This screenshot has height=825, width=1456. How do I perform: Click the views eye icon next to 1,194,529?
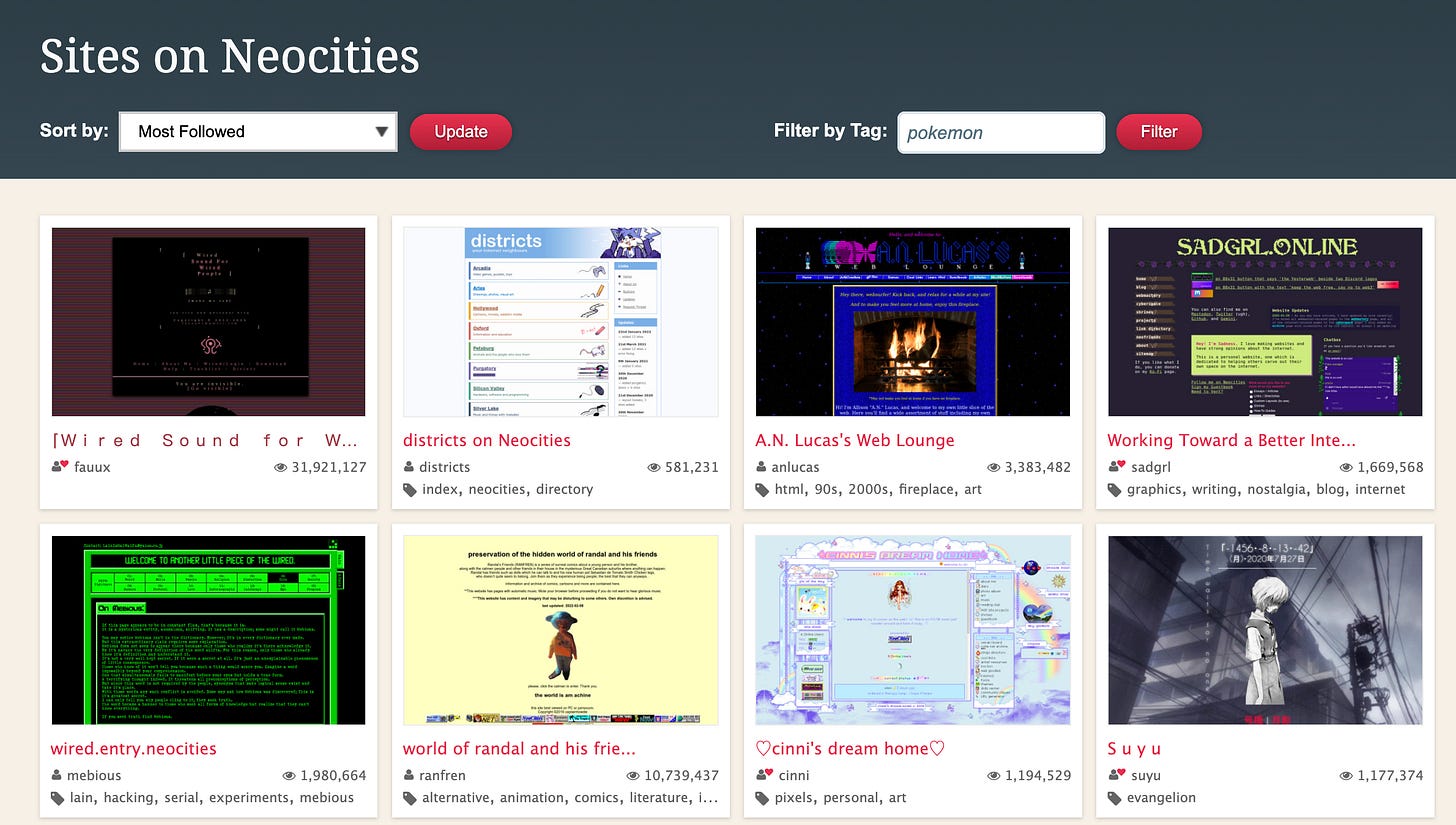(x=994, y=775)
